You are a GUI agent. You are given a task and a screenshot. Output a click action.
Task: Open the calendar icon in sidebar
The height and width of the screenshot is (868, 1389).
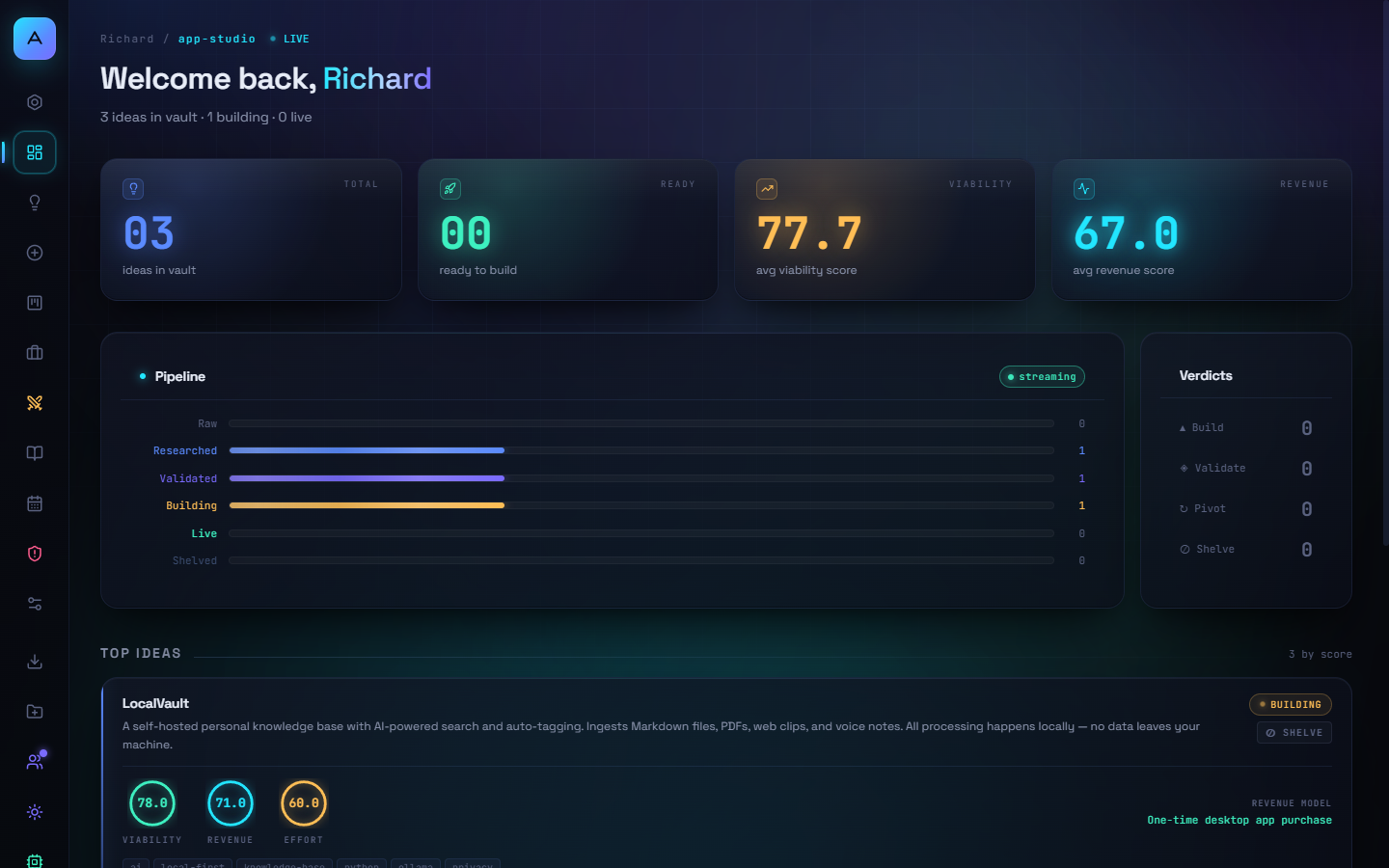(35, 503)
